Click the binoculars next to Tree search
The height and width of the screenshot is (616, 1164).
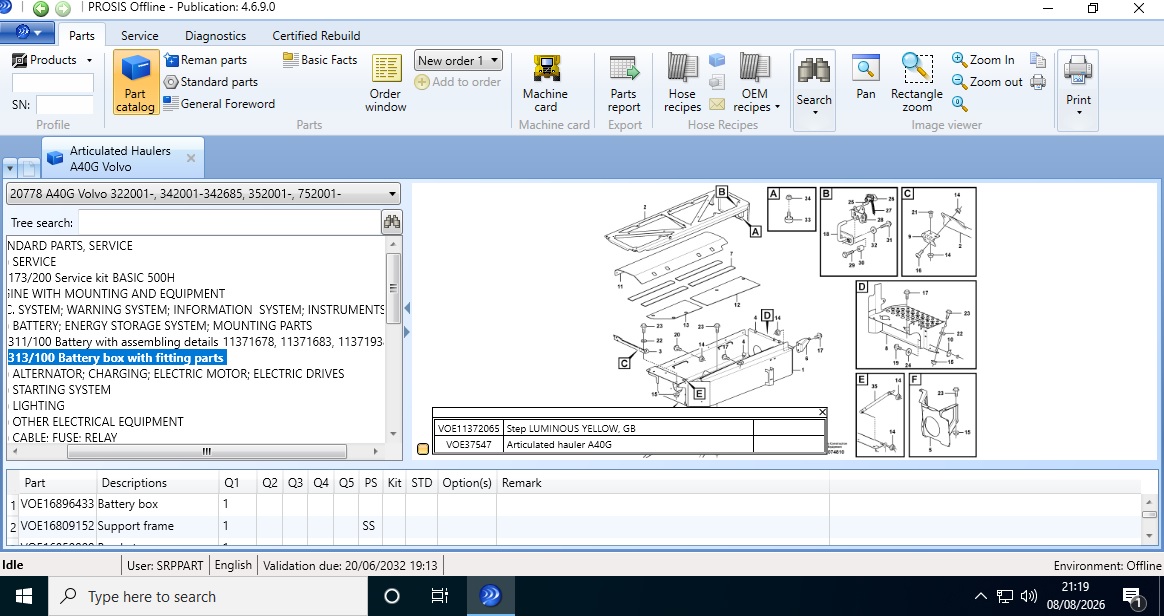391,222
